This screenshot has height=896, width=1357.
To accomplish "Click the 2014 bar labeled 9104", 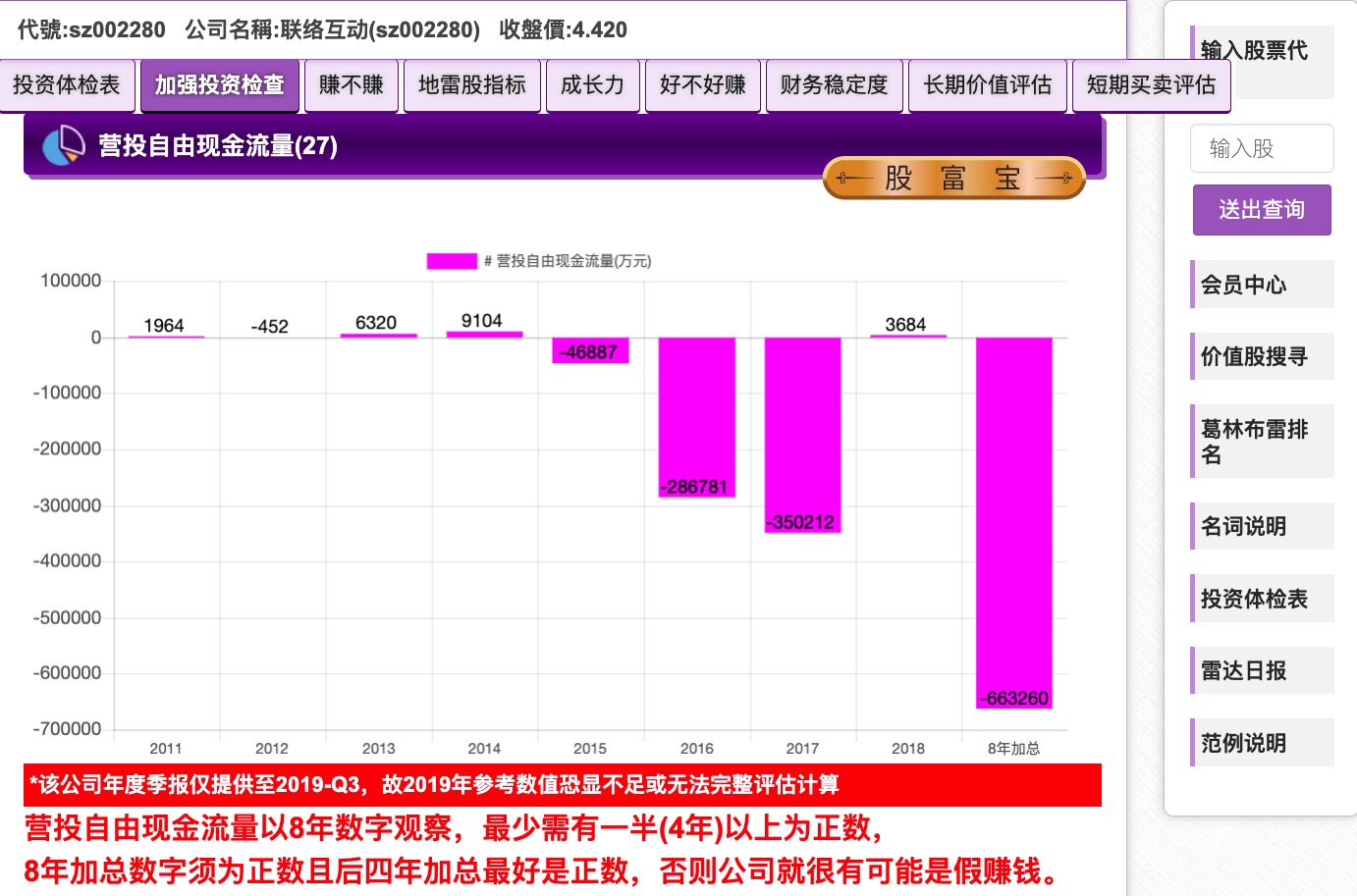I will pyautogui.click(x=484, y=335).
